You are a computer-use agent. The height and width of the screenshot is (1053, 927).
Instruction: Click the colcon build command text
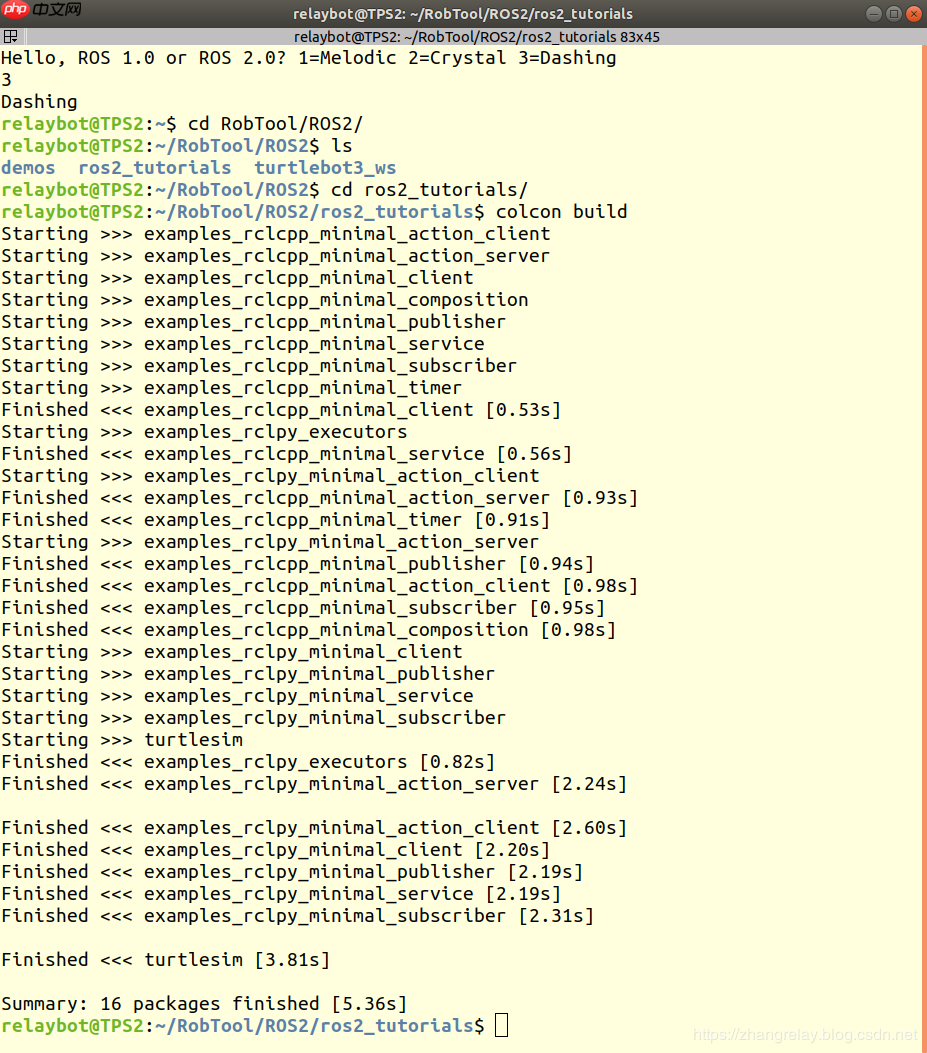pyautogui.click(x=562, y=212)
